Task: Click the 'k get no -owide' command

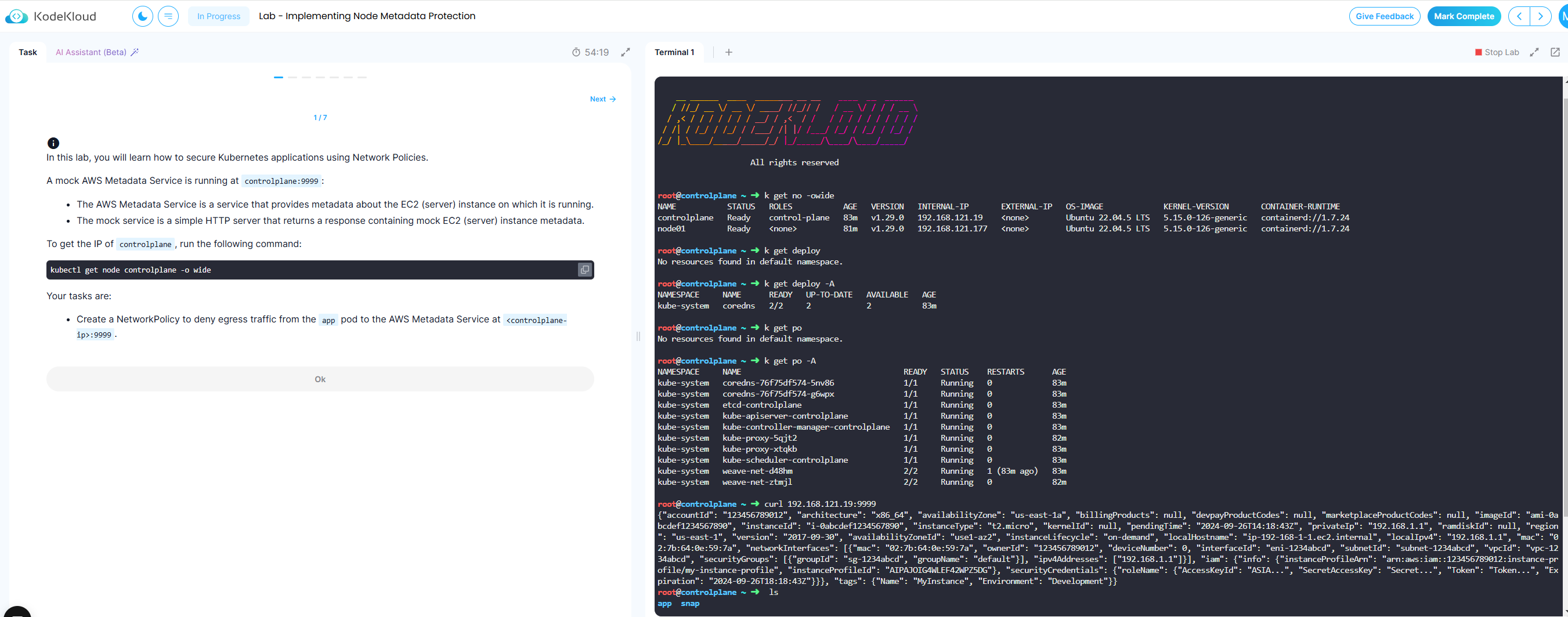Action: [799, 195]
